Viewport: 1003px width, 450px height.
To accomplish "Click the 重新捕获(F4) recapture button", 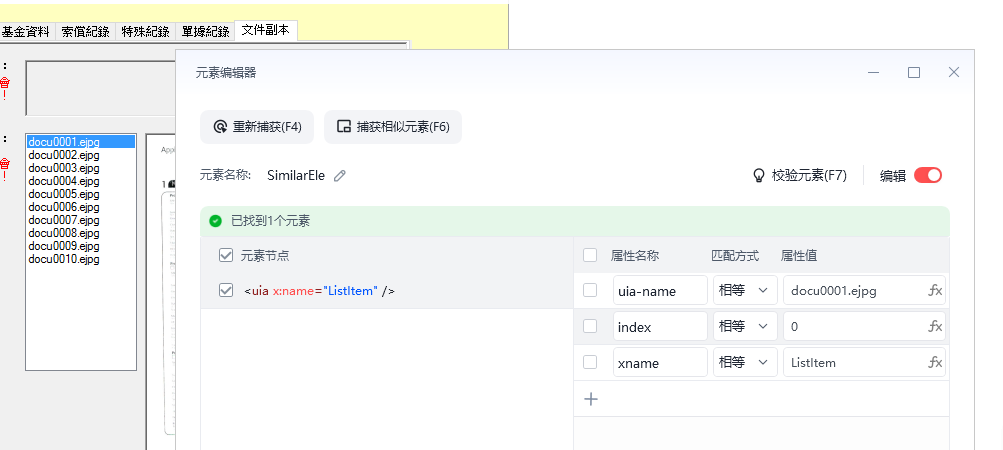I will click(x=257, y=127).
